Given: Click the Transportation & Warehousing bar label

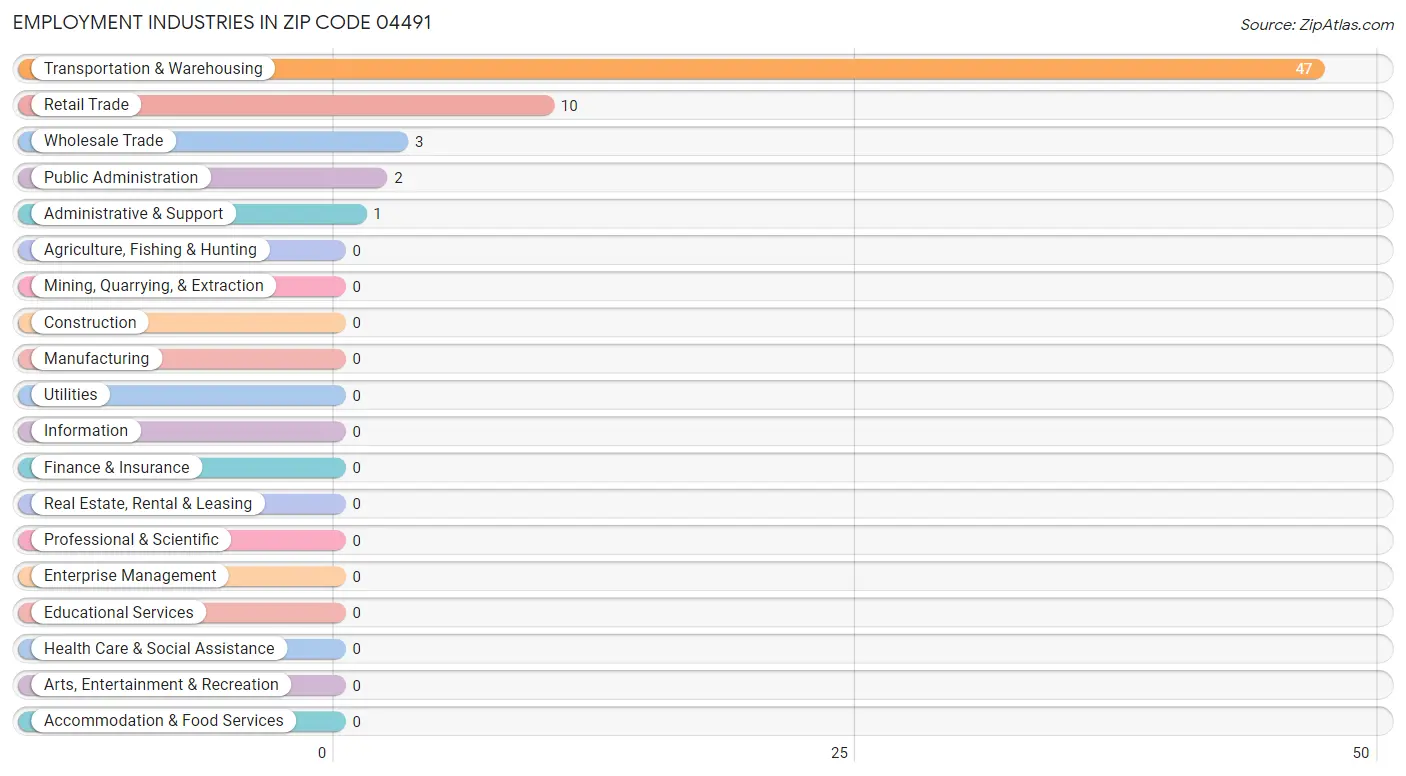Looking at the screenshot, I should point(153,69).
